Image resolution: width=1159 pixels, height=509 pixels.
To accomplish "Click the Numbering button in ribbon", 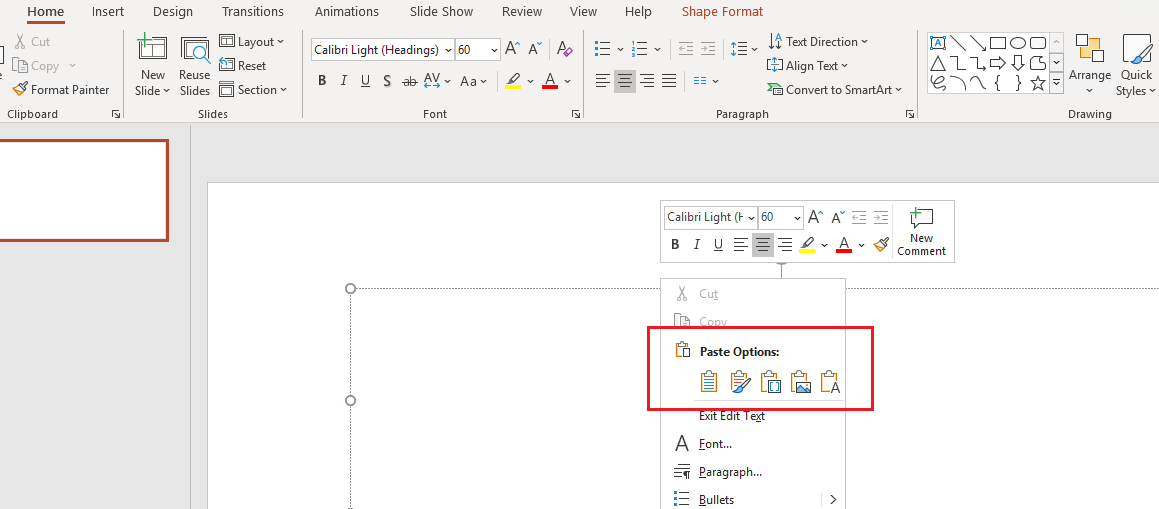I will pyautogui.click(x=641, y=49).
